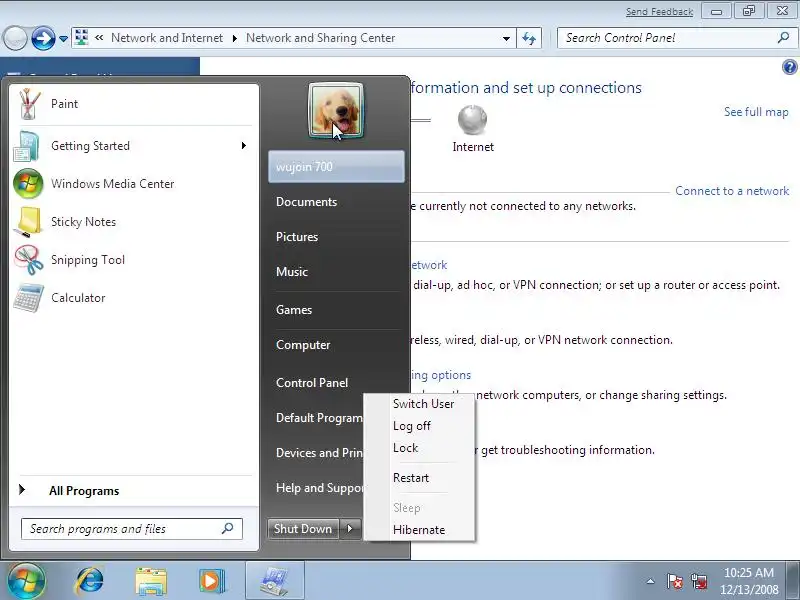The height and width of the screenshot is (600, 800).
Task: Open Music from the Start menu
Action: pos(336,272)
